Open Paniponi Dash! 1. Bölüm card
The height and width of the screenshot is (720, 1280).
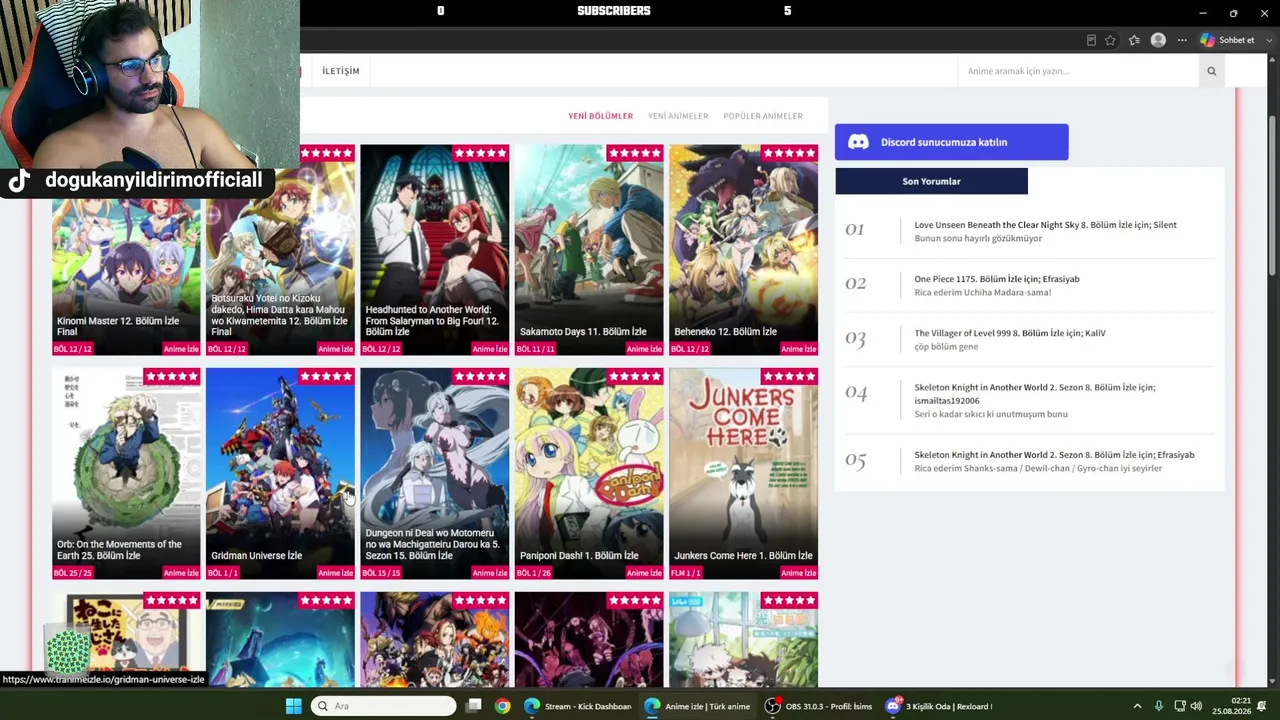pos(589,473)
